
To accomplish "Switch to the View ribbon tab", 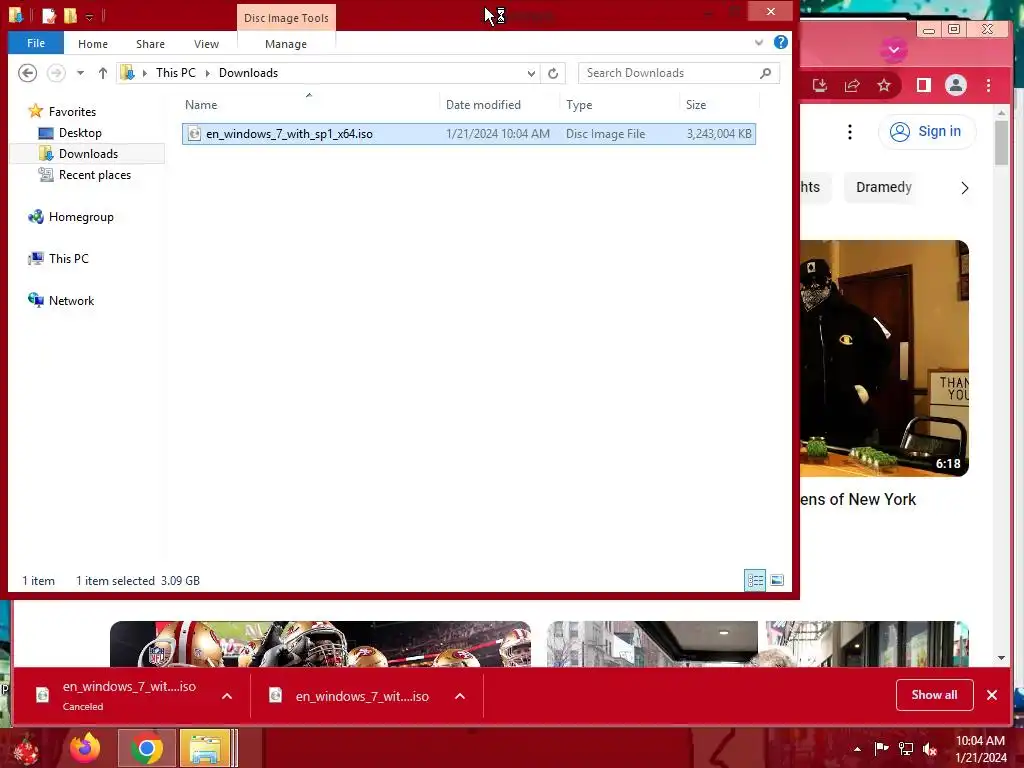I will (x=206, y=44).
